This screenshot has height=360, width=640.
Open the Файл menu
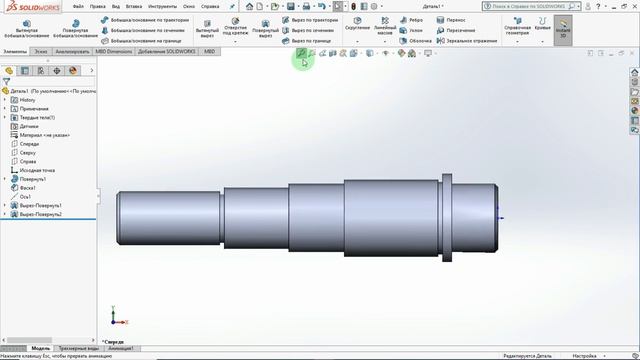pyautogui.click(x=78, y=7)
